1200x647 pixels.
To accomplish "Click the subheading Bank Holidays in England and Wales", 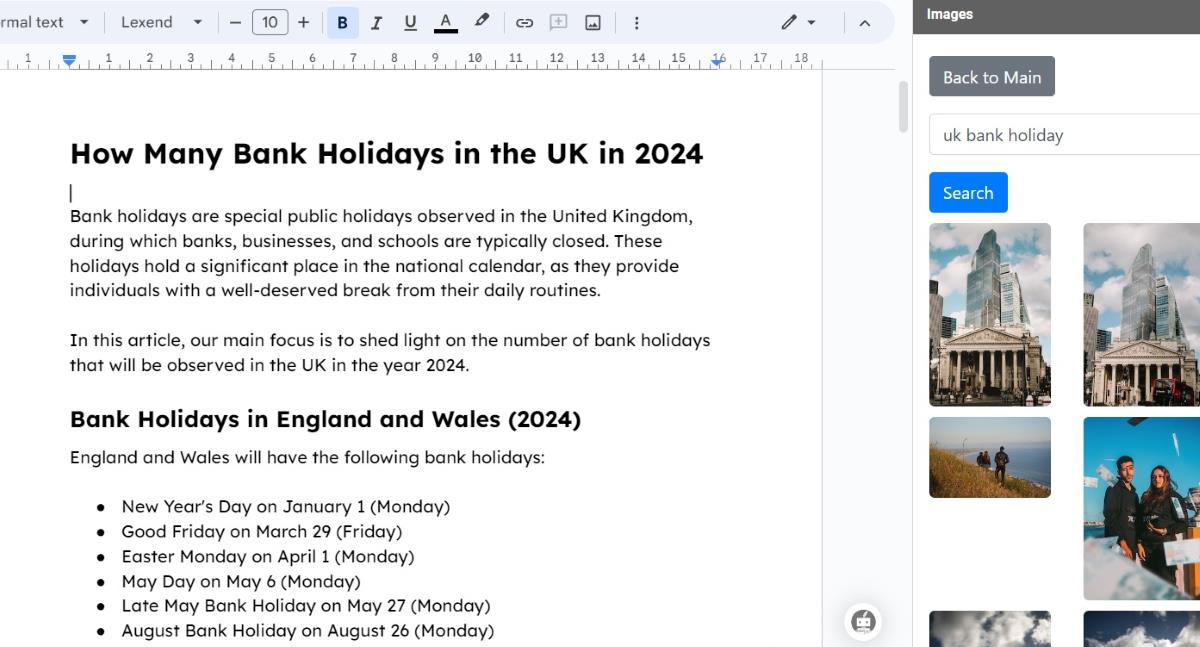I will [325, 419].
